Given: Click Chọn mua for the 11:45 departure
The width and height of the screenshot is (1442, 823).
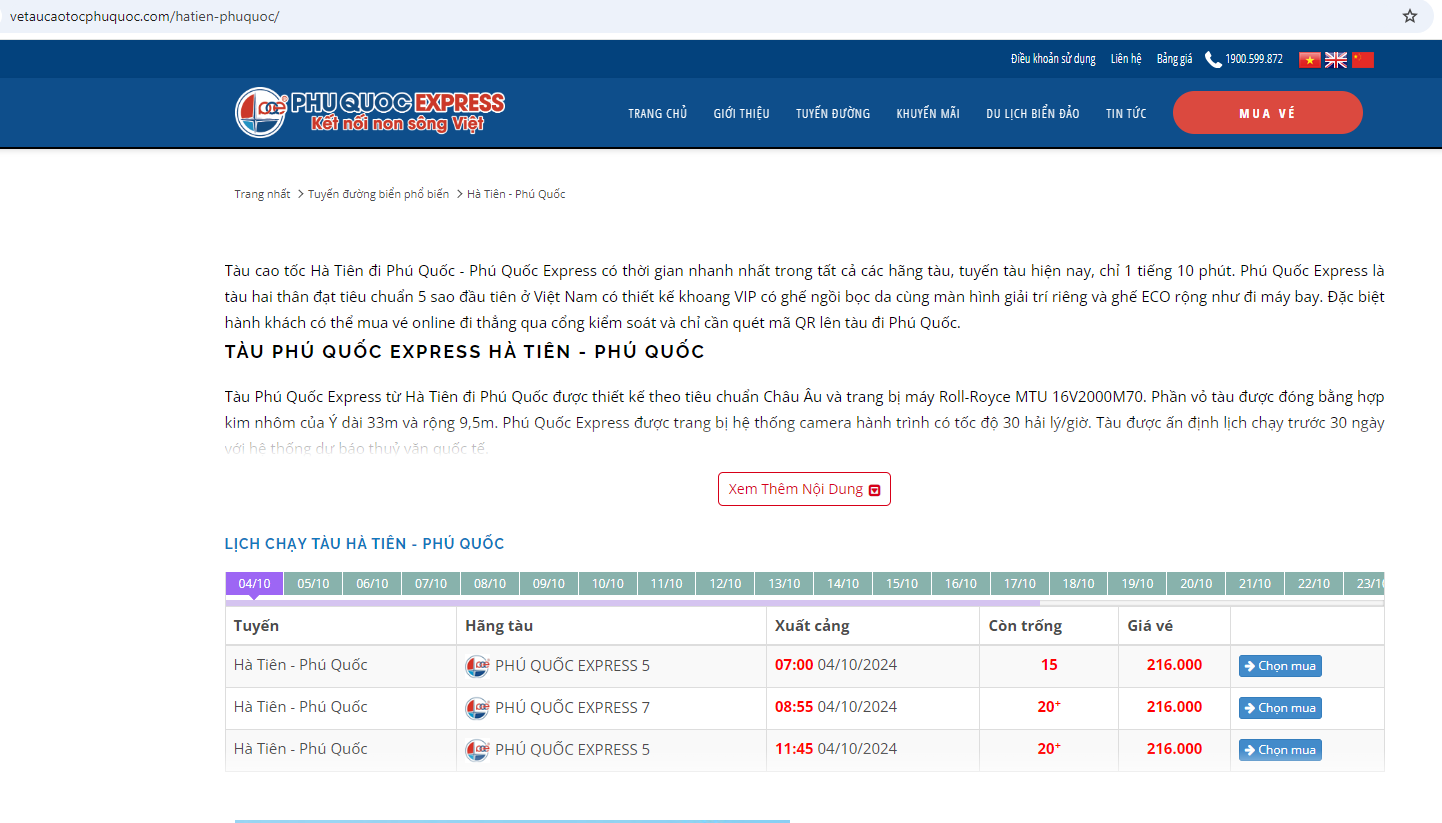Looking at the screenshot, I should (1280, 750).
